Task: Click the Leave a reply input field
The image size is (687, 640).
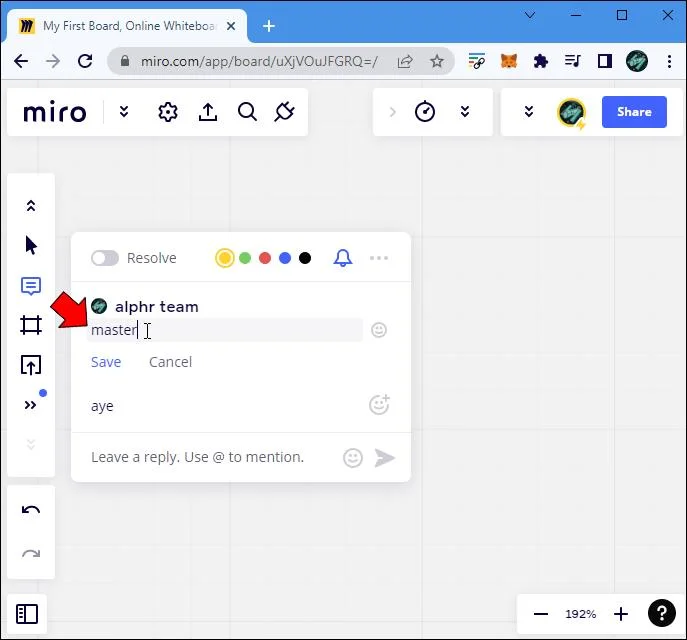Action: coord(198,457)
